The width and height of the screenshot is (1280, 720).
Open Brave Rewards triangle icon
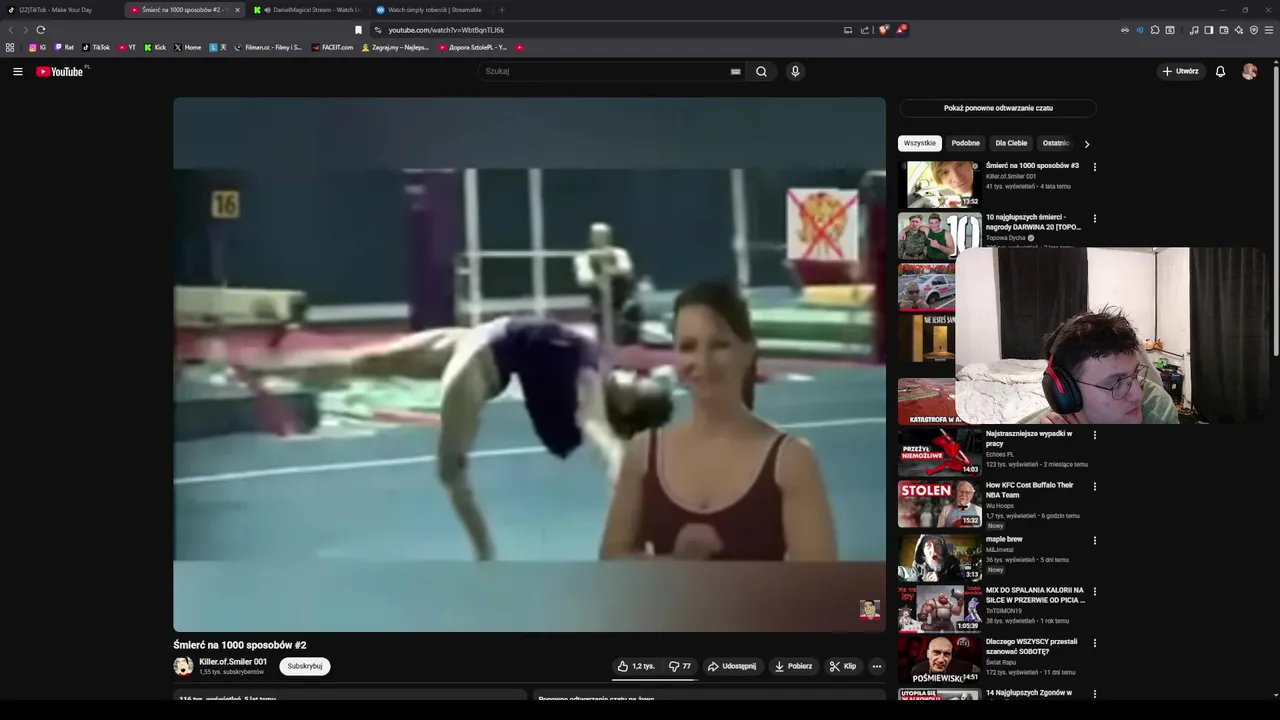pos(900,30)
